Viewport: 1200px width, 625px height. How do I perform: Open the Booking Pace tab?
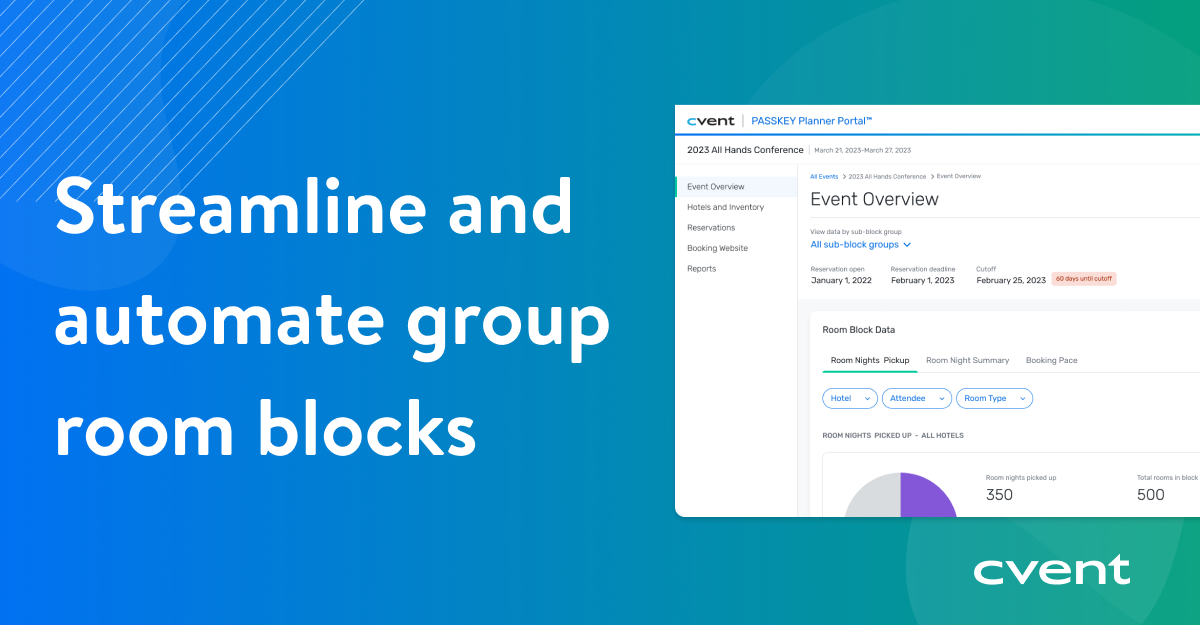(1051, 360)
